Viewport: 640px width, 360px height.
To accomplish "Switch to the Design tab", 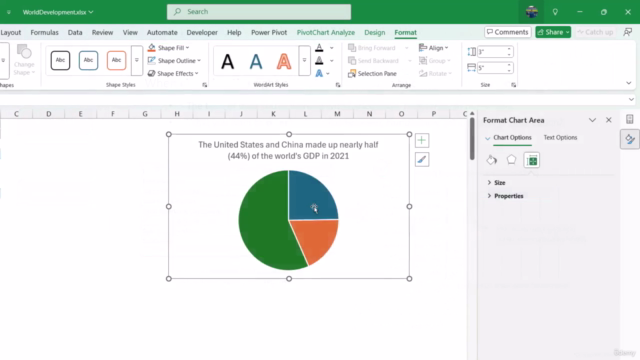I will (375, 32).
